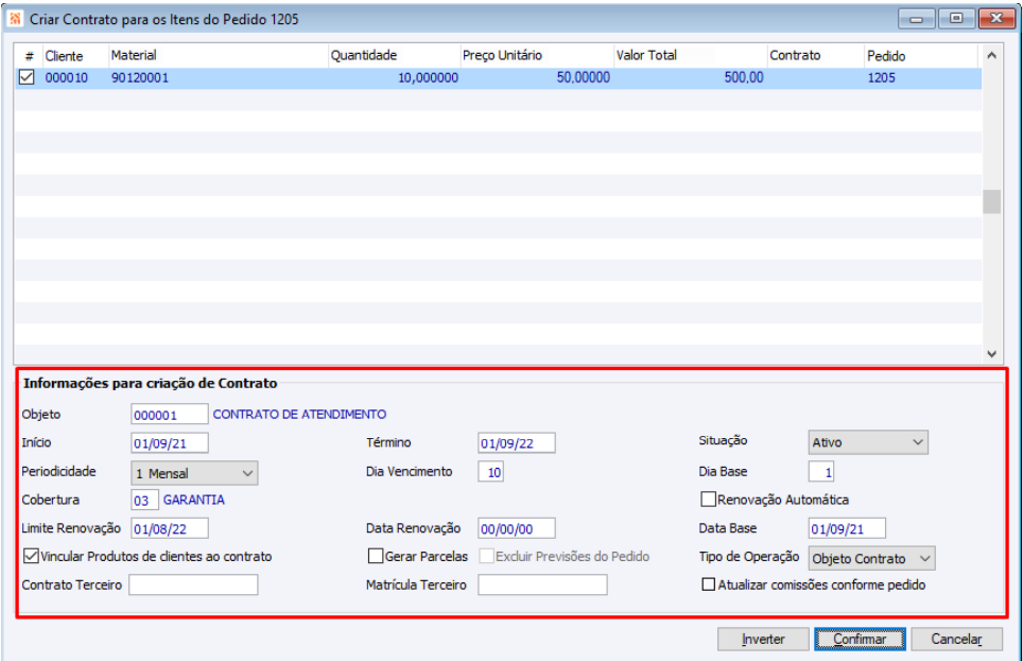Screen dimensions: 1022x661
Task: Uncheck Vincular Produtos de clientes ao contrato
Action: pyautogui.click(x=31, y=556)
